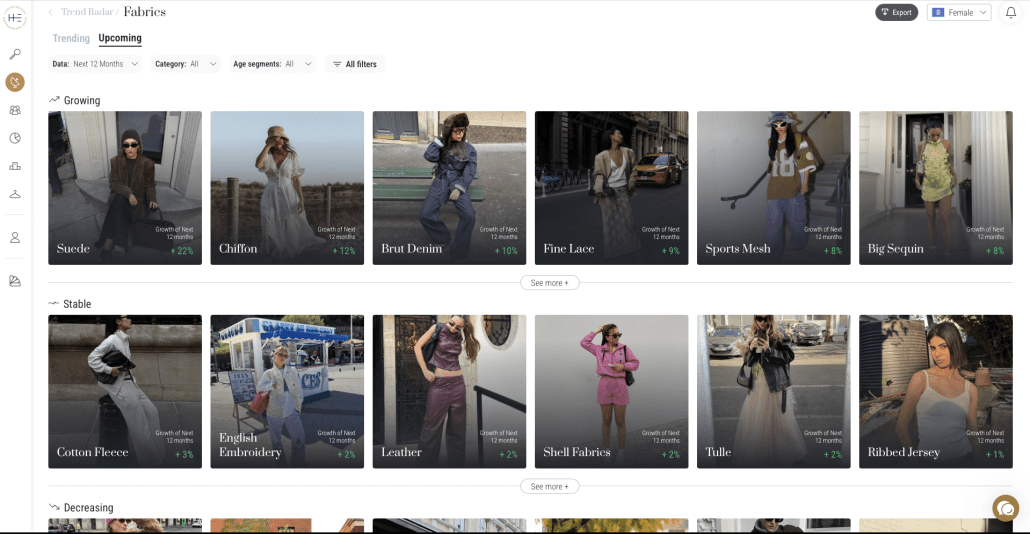
Task: Open the clothes hanger sidebar icon
Action: 15,194
